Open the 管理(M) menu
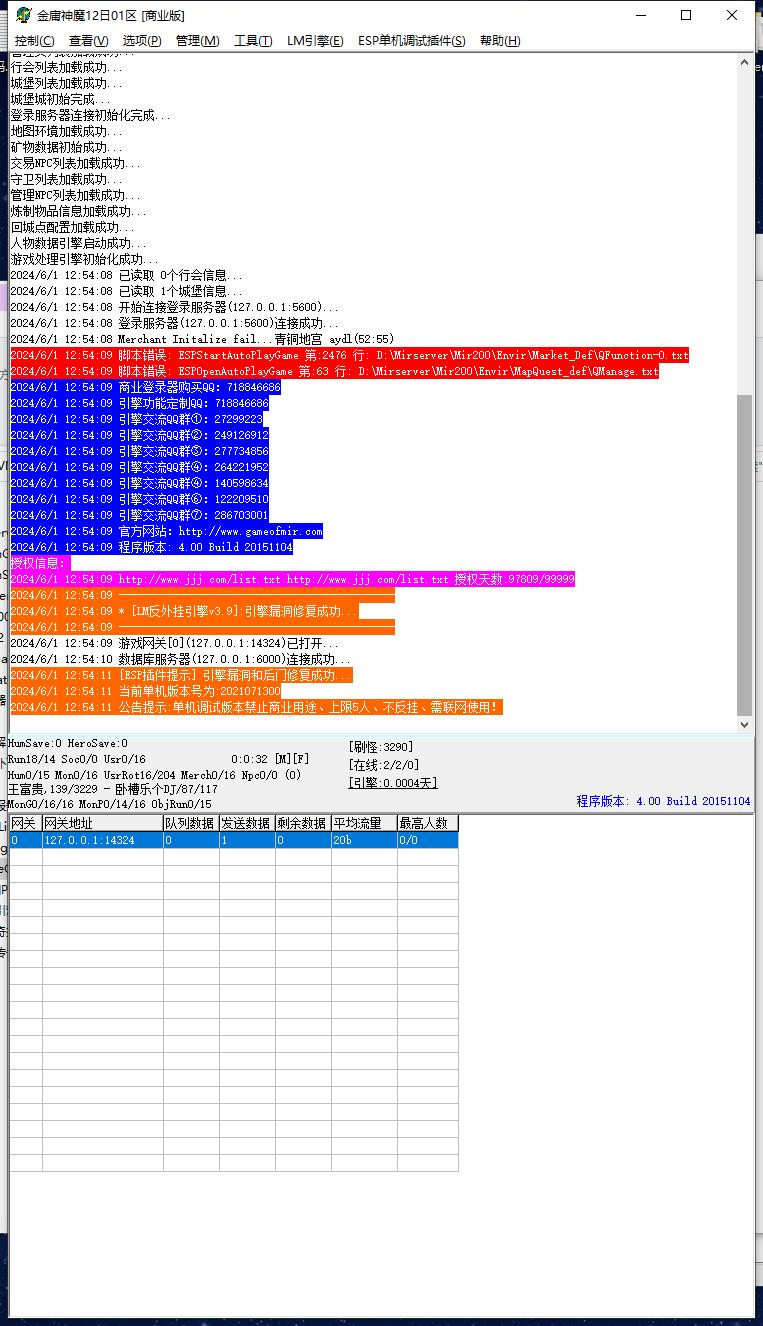Viewport: 763px width, 1326px height. (x=197, y=41)
